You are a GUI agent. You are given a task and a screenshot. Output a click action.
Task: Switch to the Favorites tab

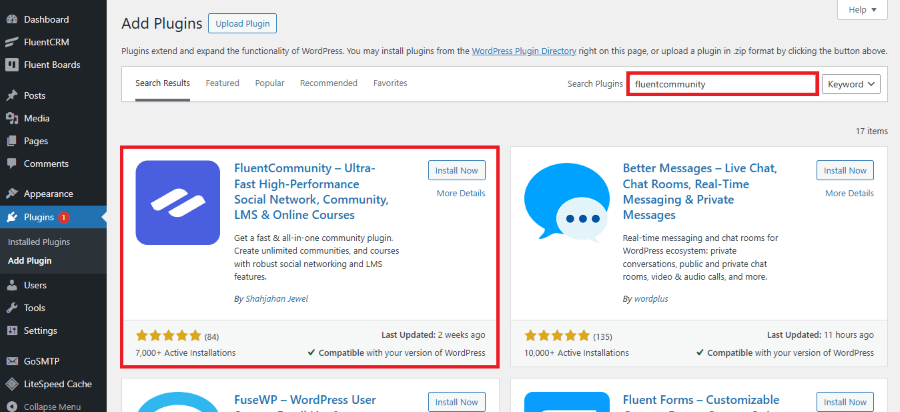(390, 83)
